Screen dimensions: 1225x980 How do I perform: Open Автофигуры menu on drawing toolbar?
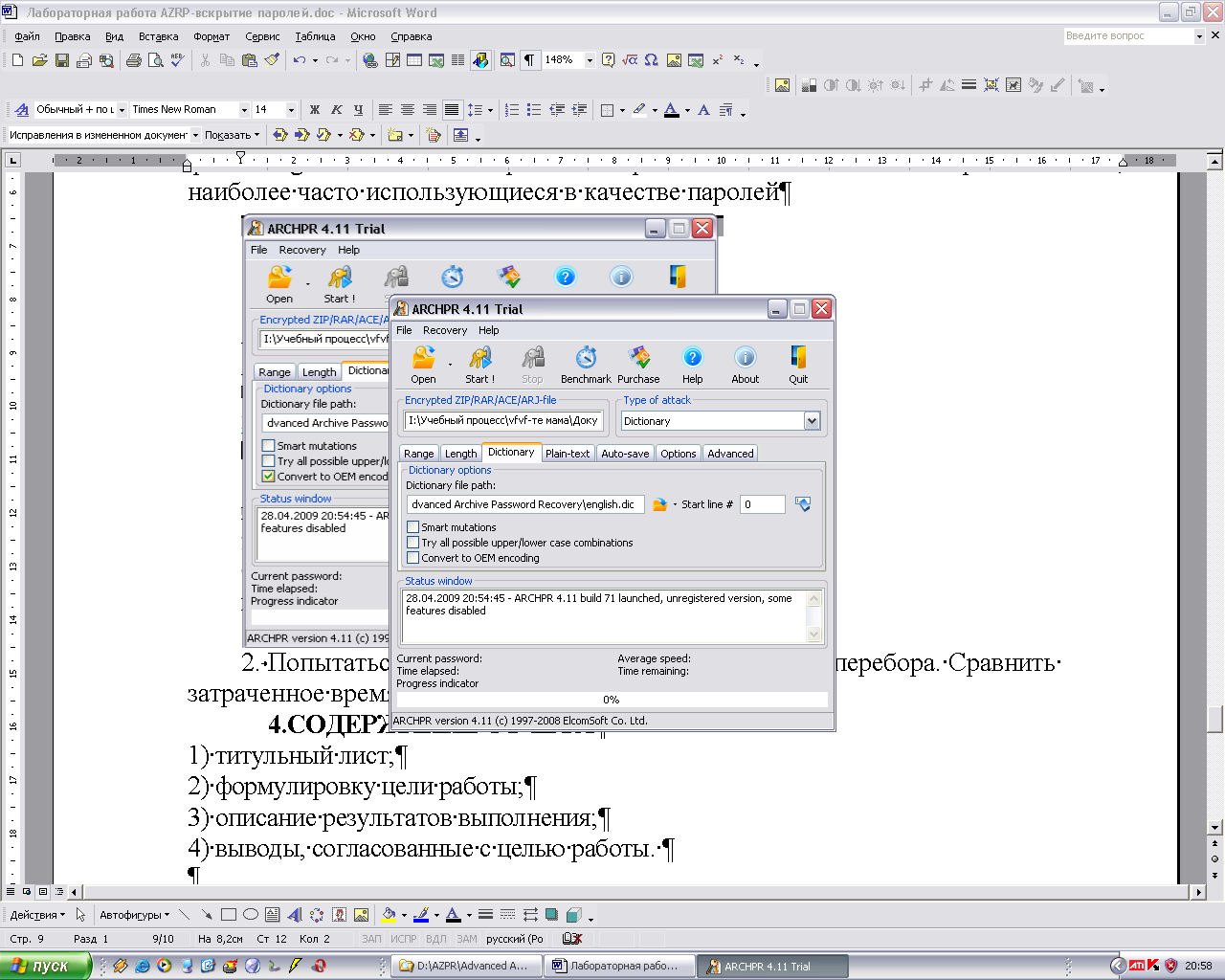pyautogui.click(x=134, y=915)
